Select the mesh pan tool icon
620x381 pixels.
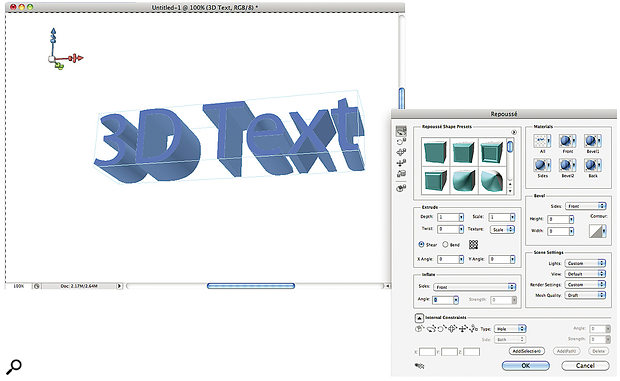[401, 152]
